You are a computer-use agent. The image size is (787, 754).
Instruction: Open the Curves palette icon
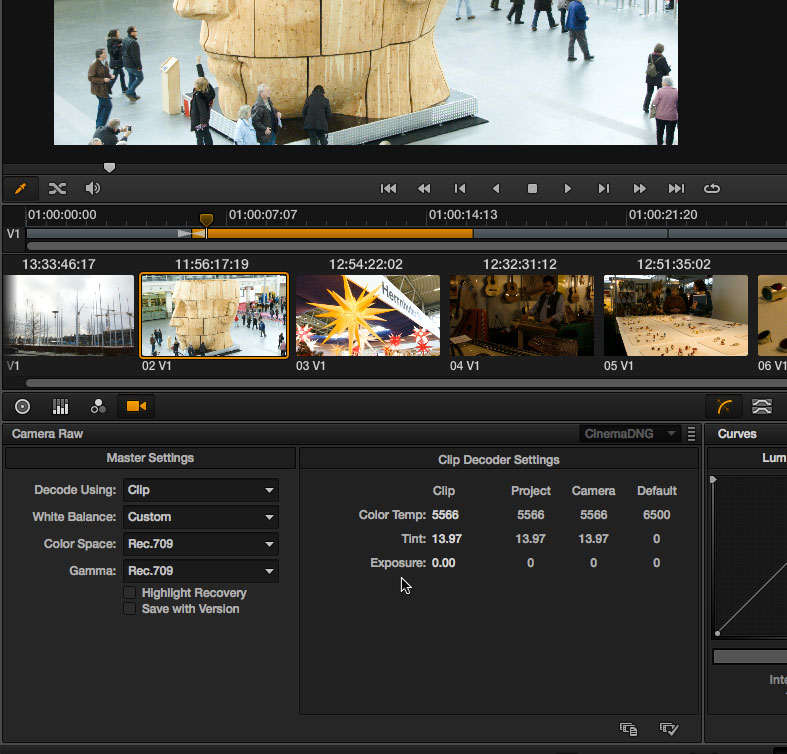(x=725, y=406)
